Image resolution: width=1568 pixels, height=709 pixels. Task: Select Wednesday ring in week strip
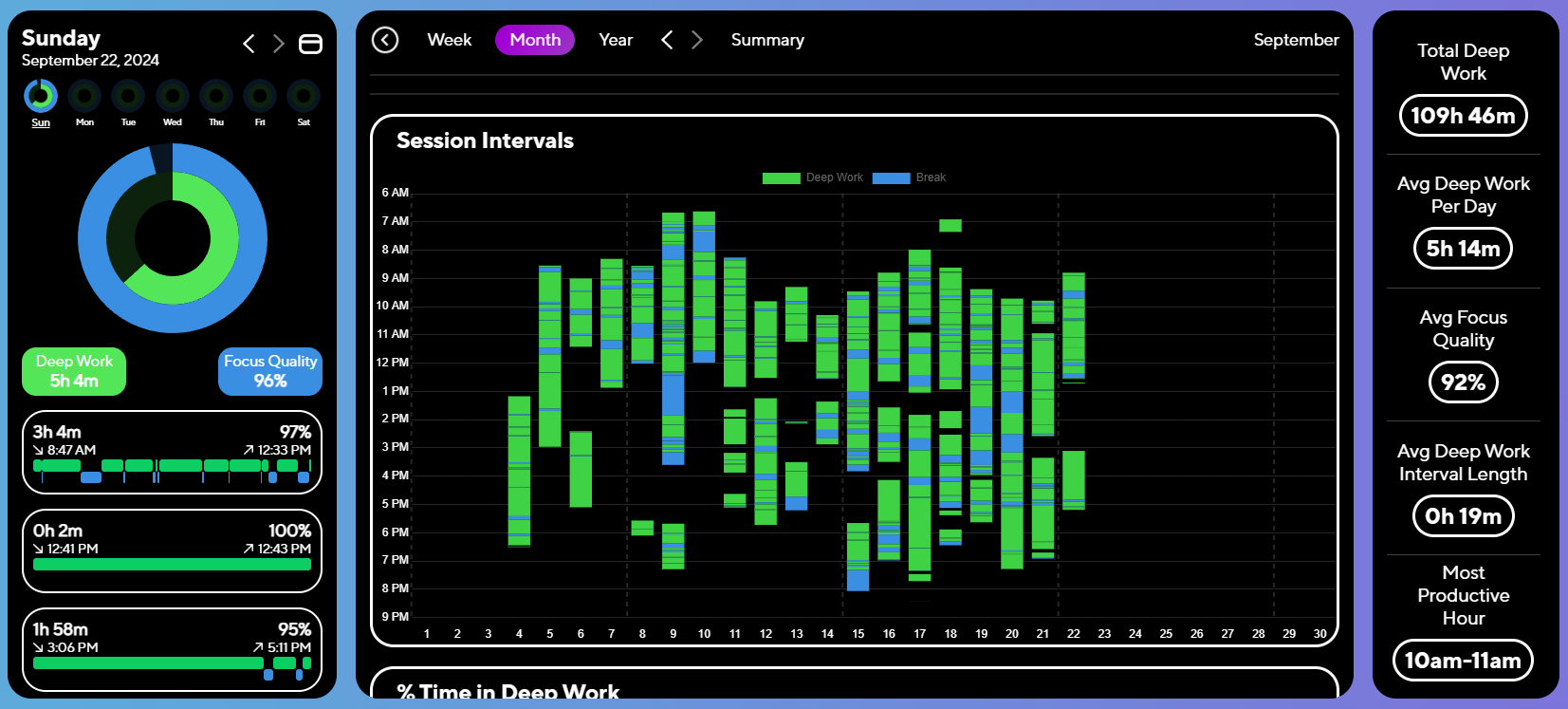(173, 96)
